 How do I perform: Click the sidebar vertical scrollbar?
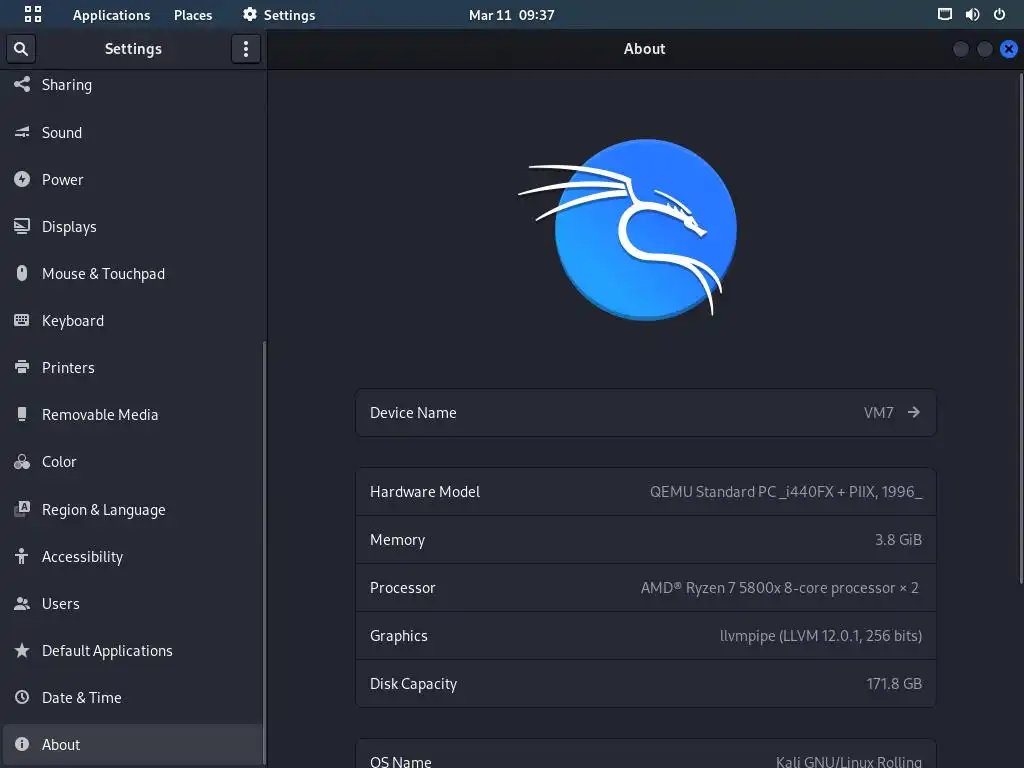[x=264, y=552]
